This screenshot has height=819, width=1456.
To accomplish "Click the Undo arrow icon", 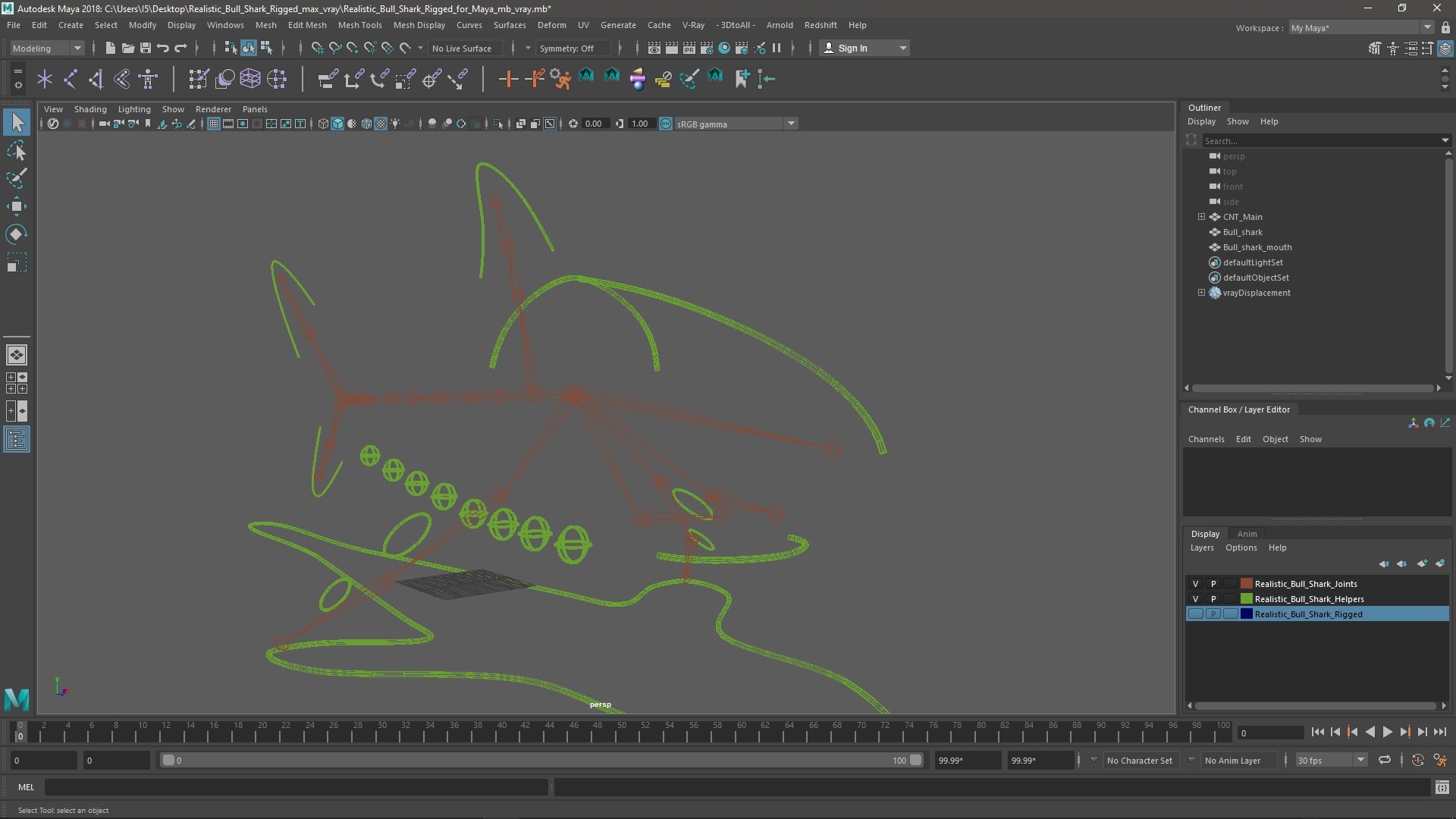I will [162, 48].
